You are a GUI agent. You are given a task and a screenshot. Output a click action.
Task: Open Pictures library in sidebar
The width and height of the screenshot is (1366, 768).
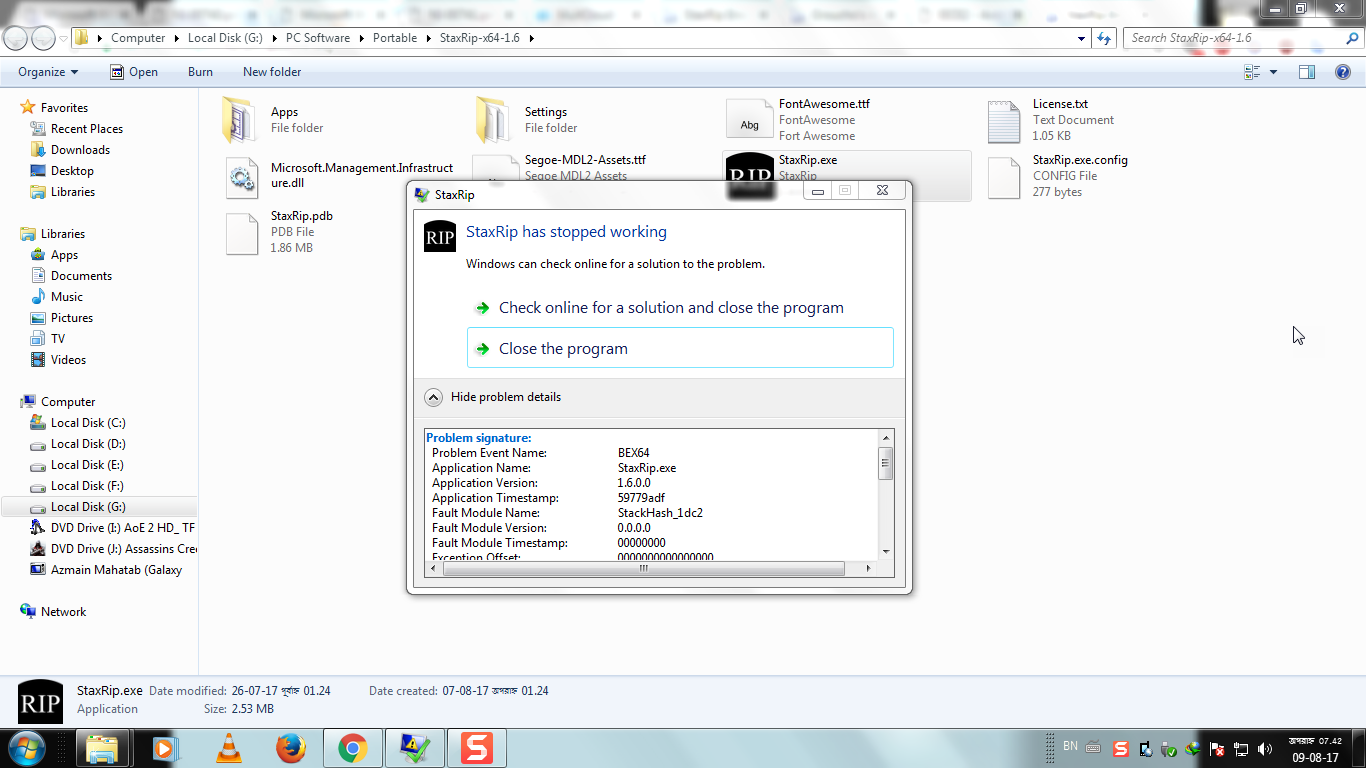coord(72,318)
